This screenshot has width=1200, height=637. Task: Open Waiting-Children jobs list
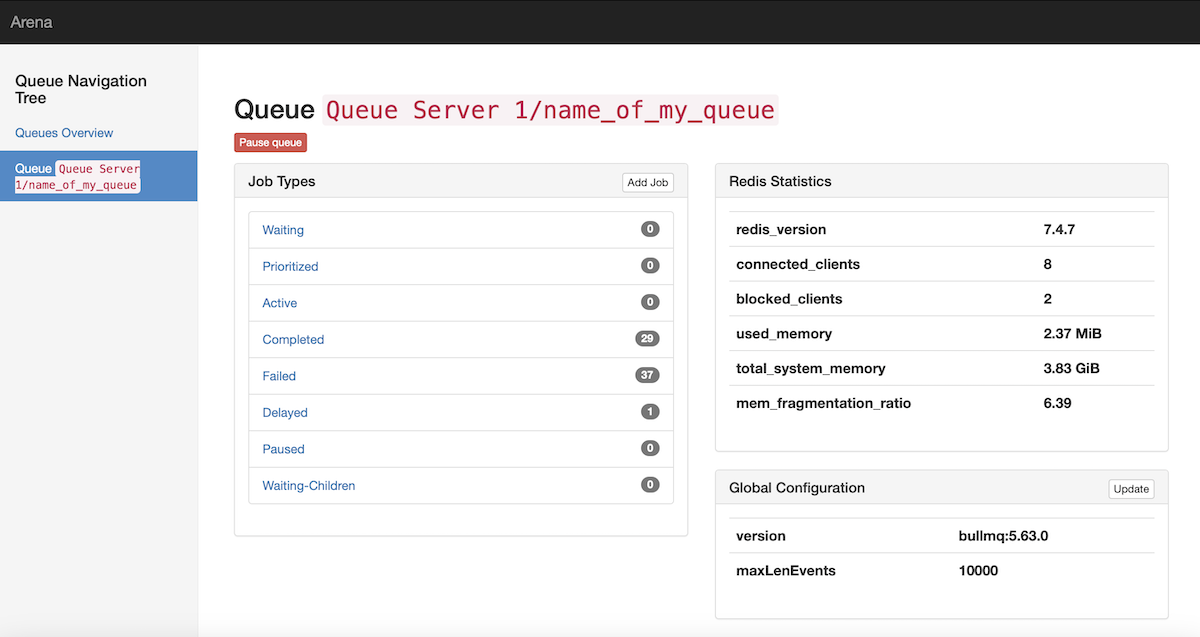pyautogui.click(x=309, y=486)
